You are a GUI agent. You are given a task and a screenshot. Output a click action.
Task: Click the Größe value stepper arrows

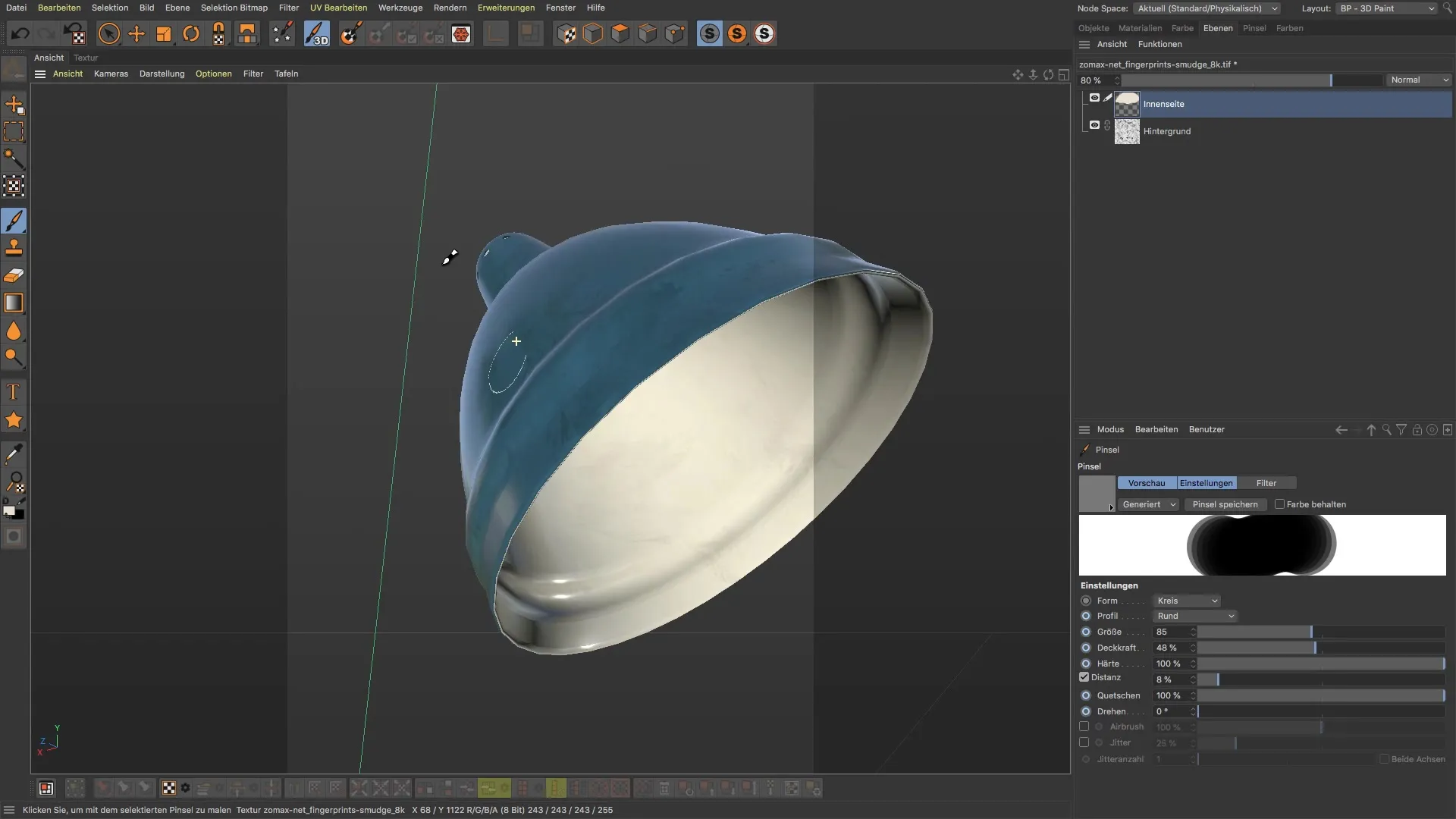(x=1193, y=632)
